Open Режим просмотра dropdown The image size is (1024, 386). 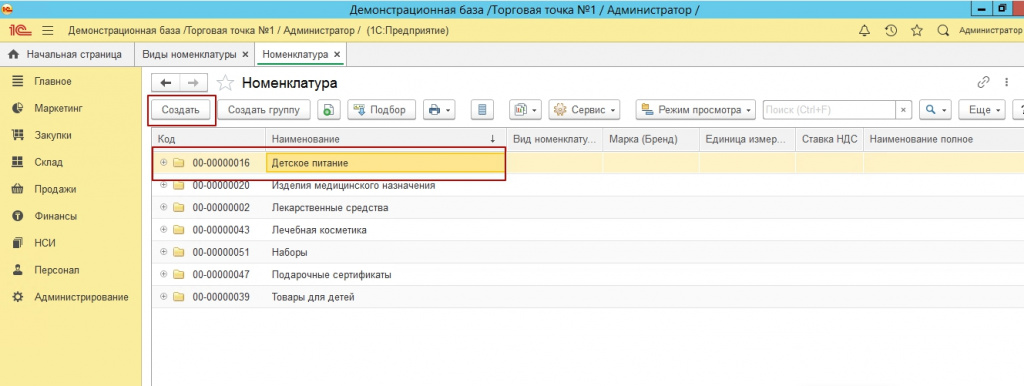(x=696, y=110)
